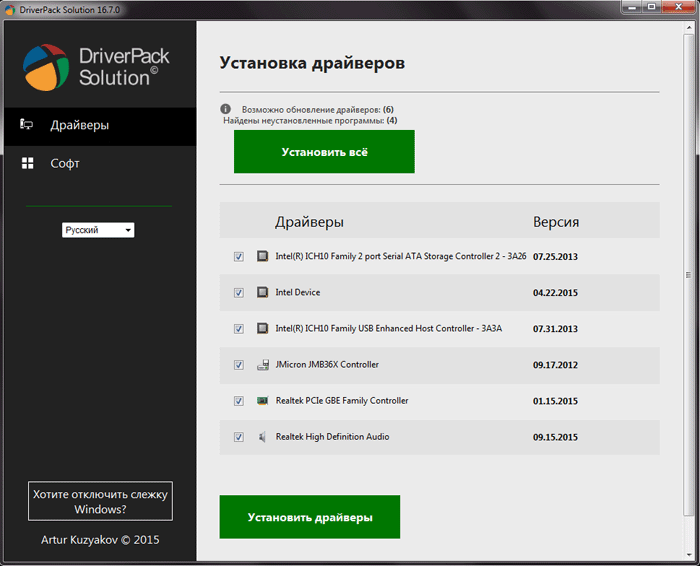The height and width of the screenshot is (566, 700).
Task: Click Realtek PCIe GBE network card icon
Action: (x=262, y=401)
